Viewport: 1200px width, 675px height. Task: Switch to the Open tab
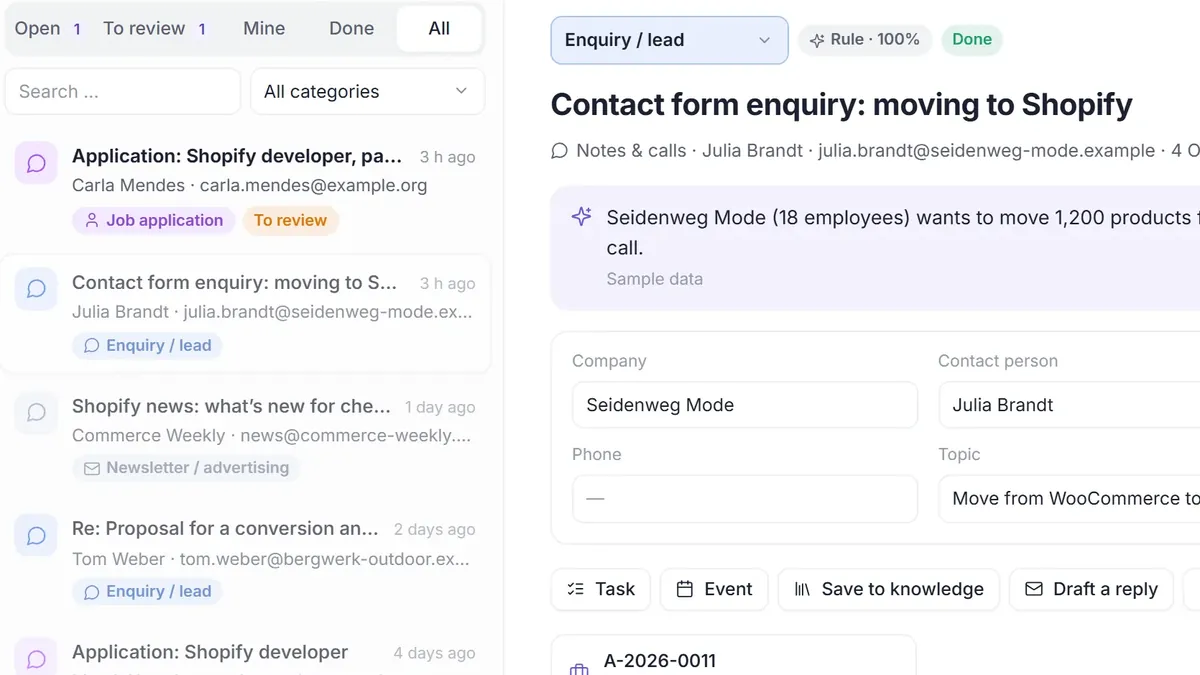coord(47,28)
